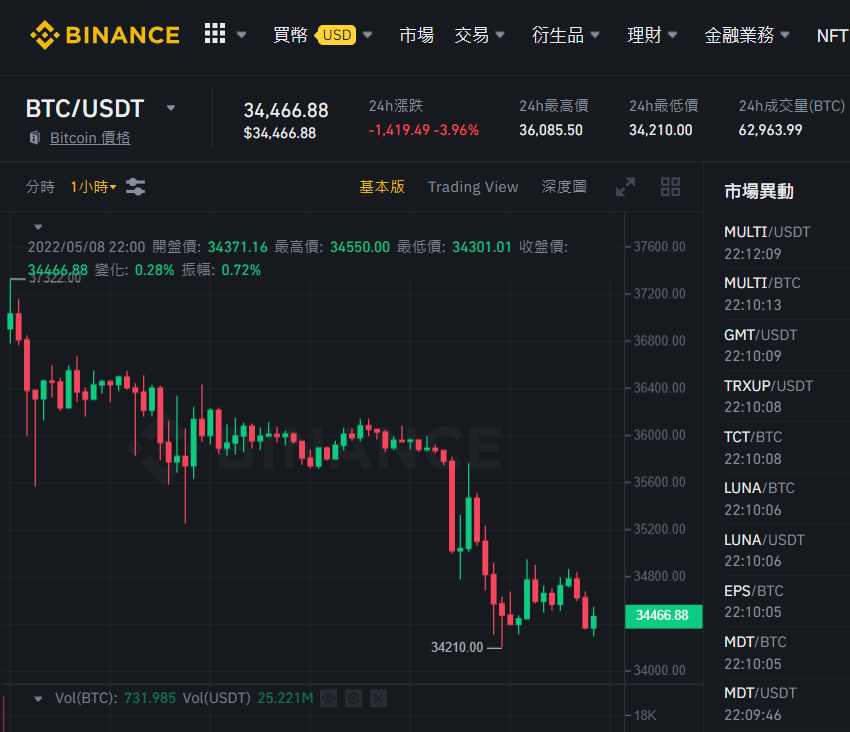The width and height of the screenshot is (850, 732).
Task: Click the 24h成交量 value 62,963.99
Action: tap(770, 130)
